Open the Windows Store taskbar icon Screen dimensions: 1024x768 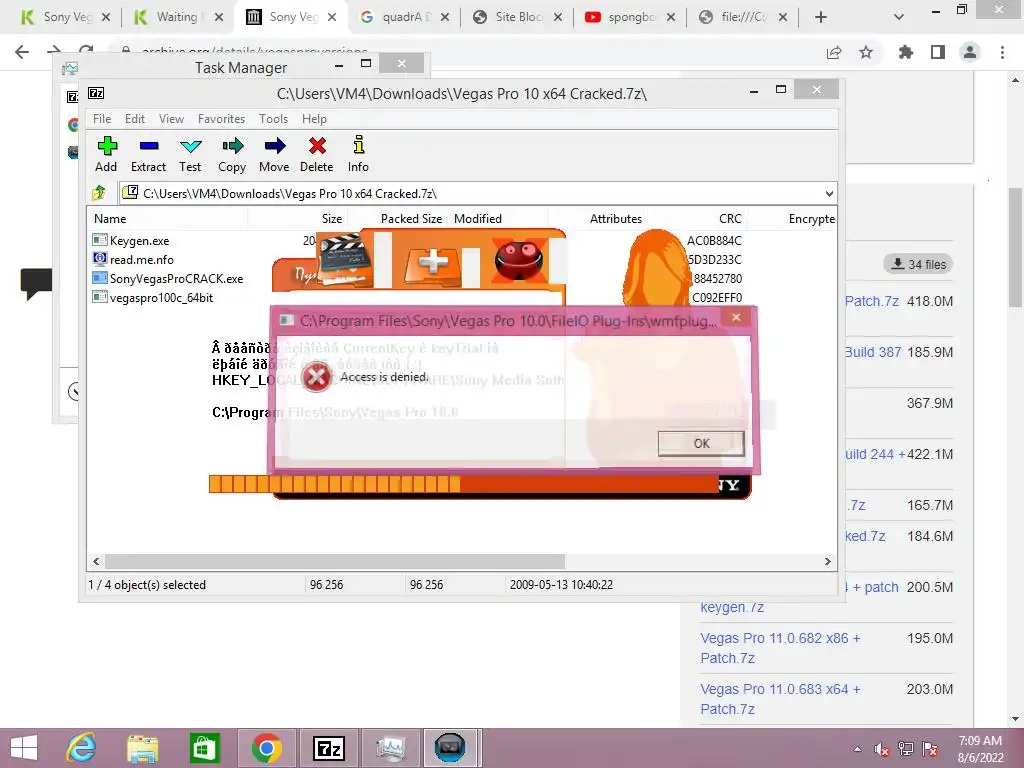tap(204, 748)
